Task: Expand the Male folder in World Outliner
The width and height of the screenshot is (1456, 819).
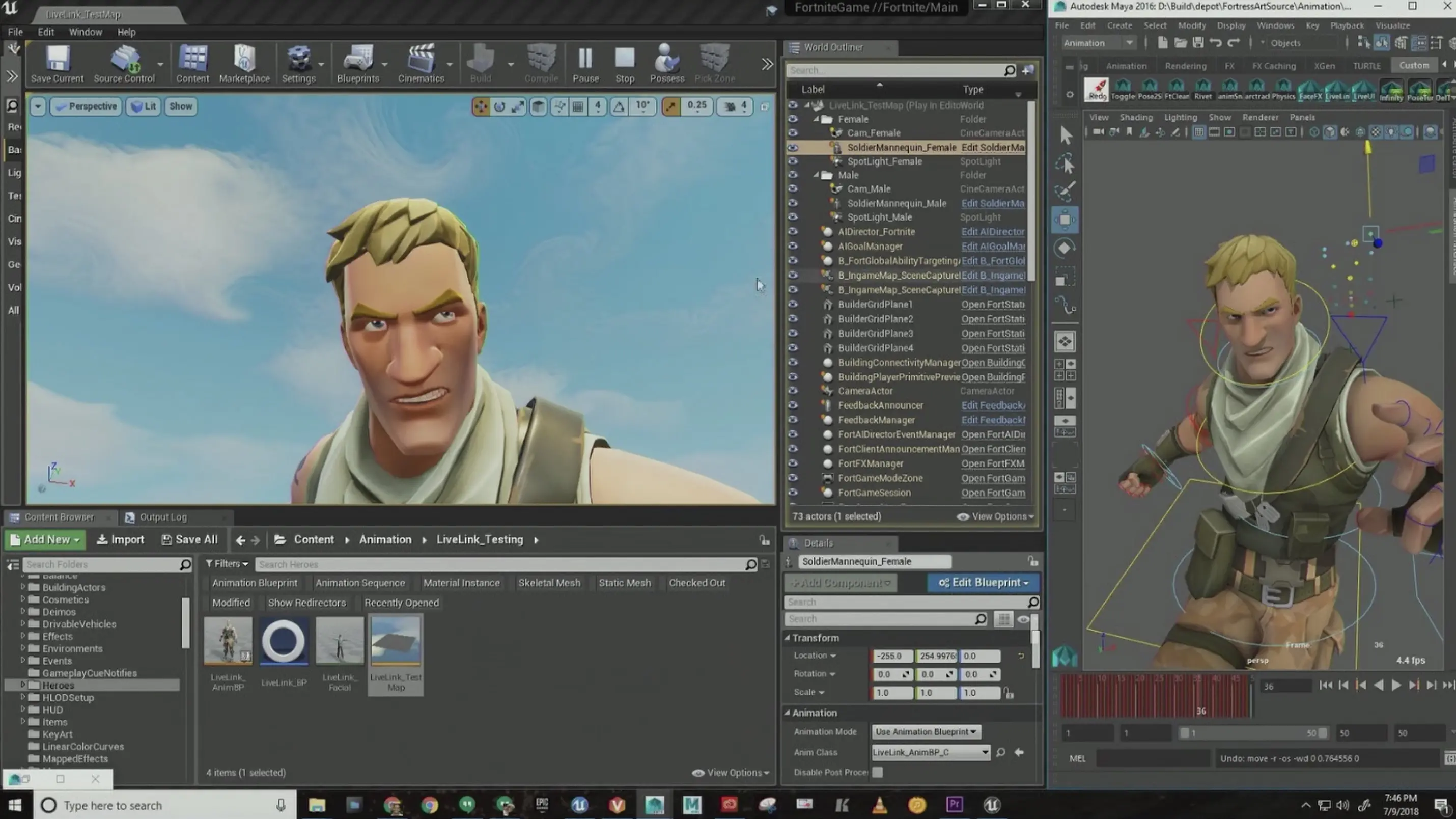Action: [x=815, y=174]
